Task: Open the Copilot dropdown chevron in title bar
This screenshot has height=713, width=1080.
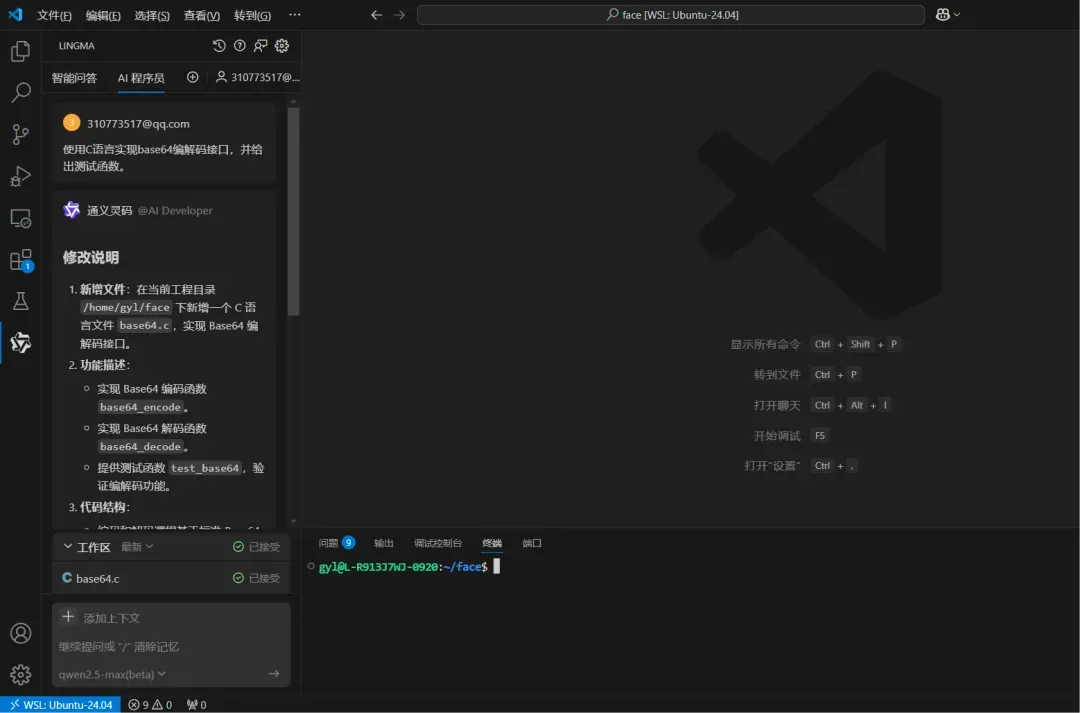Action: [x=957, y=14]
